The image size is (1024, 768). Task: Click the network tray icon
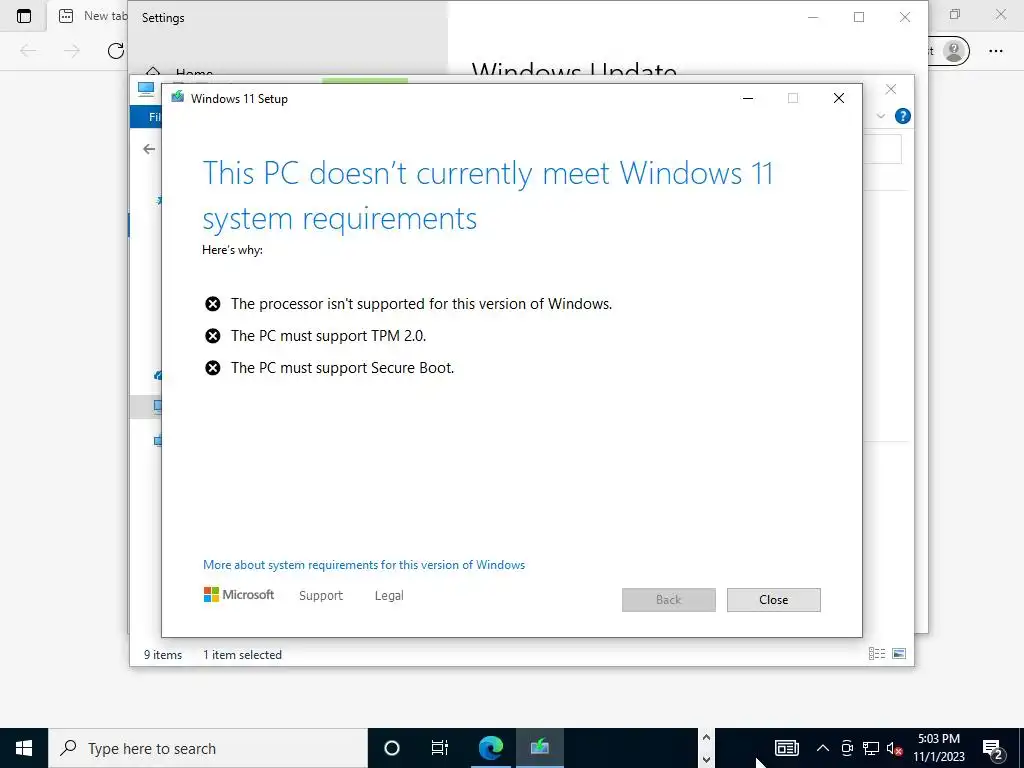[871, 748]
